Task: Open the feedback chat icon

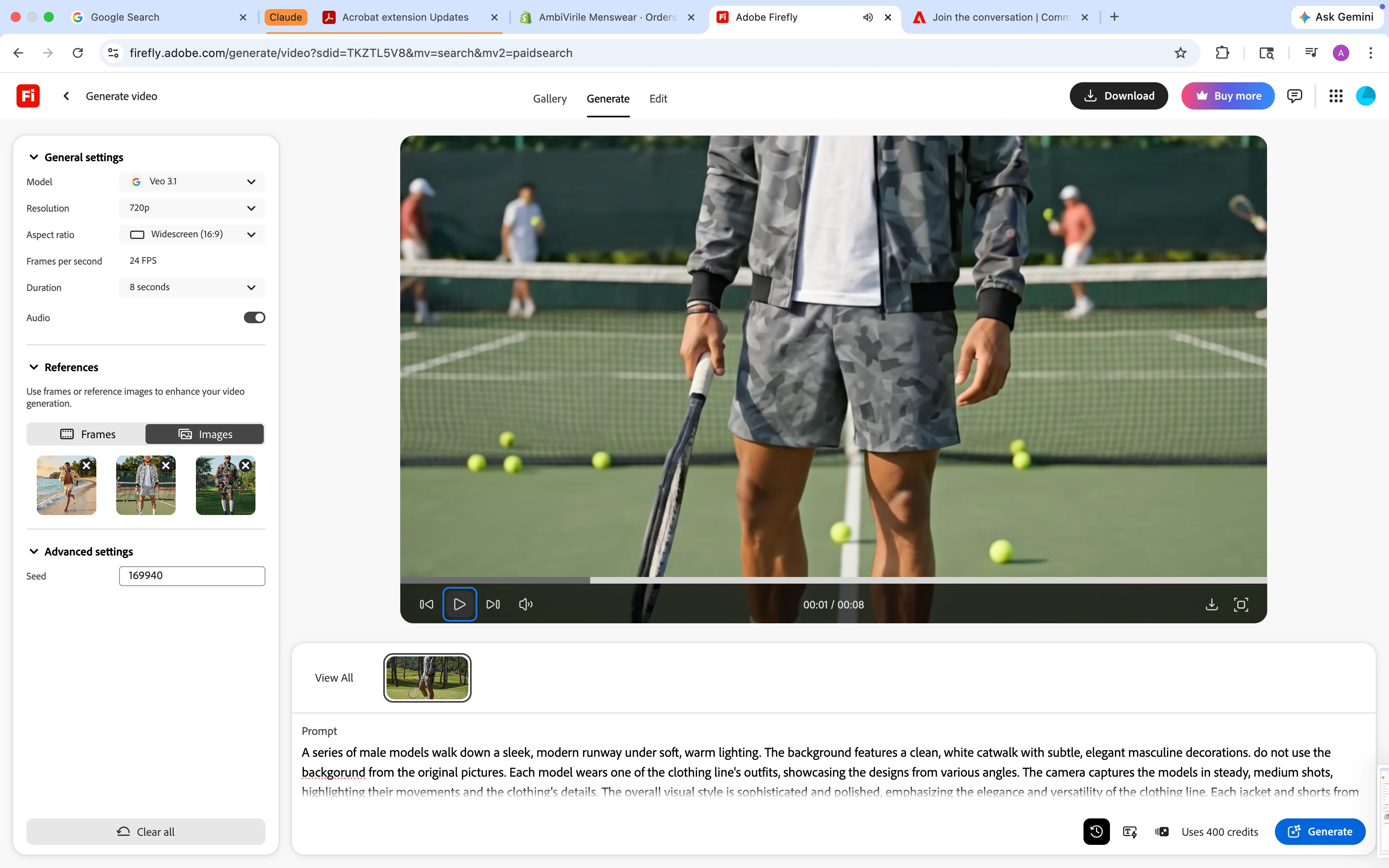Action: click(x=1294, y=96)
